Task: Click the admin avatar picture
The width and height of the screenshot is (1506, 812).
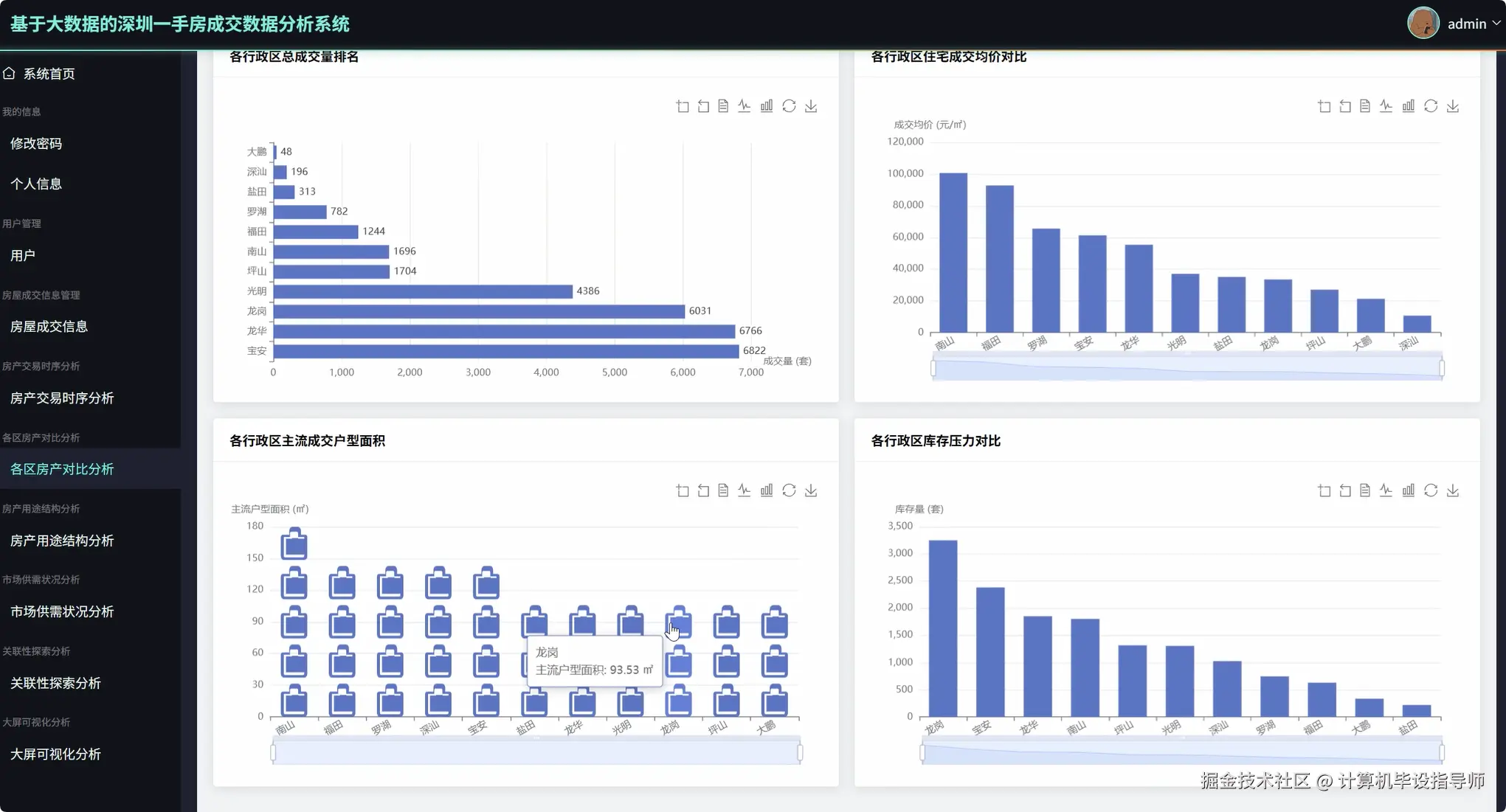Action: click(x=1422, y=24)
